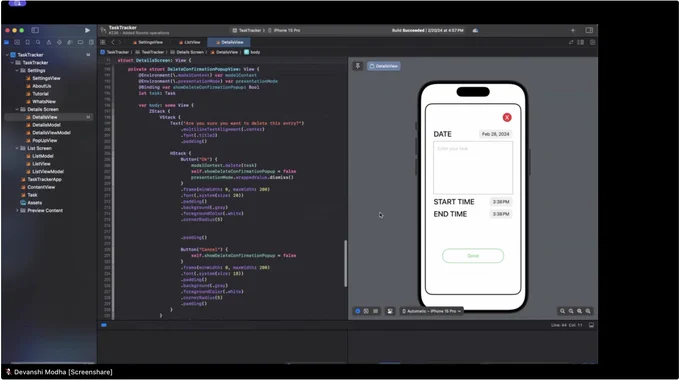The height and width of the screenshot is (380, 680).
Task: Collapse the Settings folder
Action: tap(17, 70)
